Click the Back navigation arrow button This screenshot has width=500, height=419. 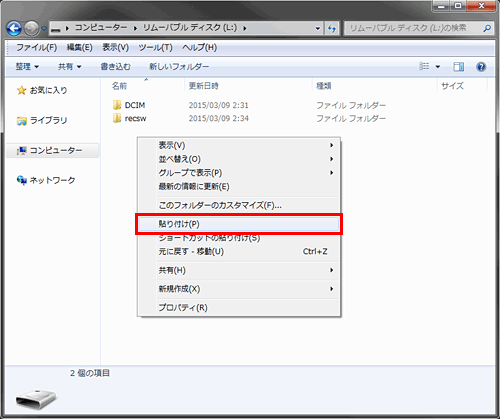tap(14, 28)
